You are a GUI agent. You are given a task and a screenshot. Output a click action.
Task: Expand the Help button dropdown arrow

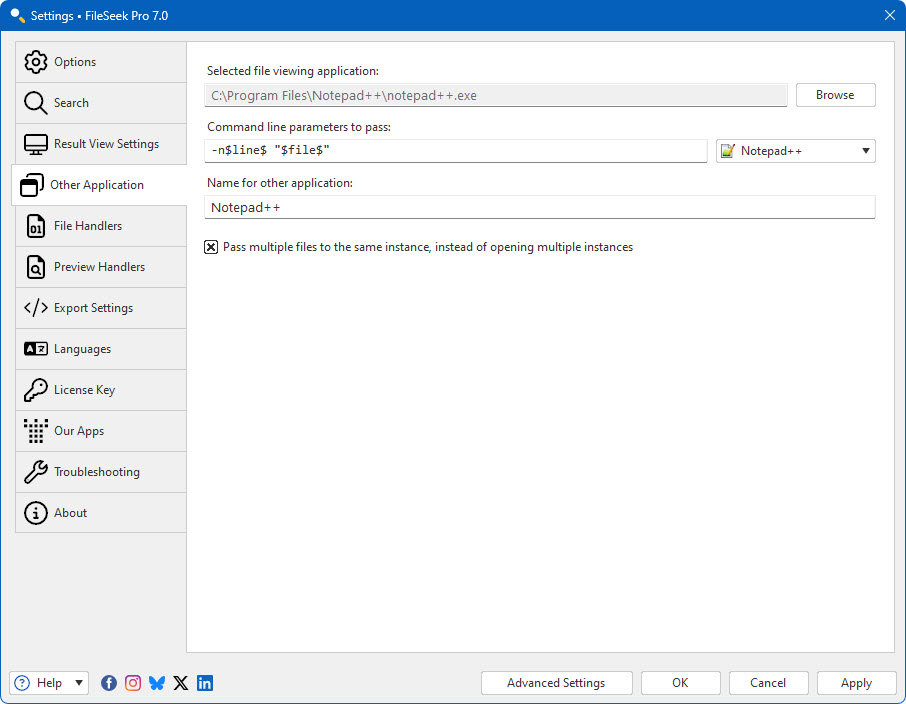tap(79, 683)
